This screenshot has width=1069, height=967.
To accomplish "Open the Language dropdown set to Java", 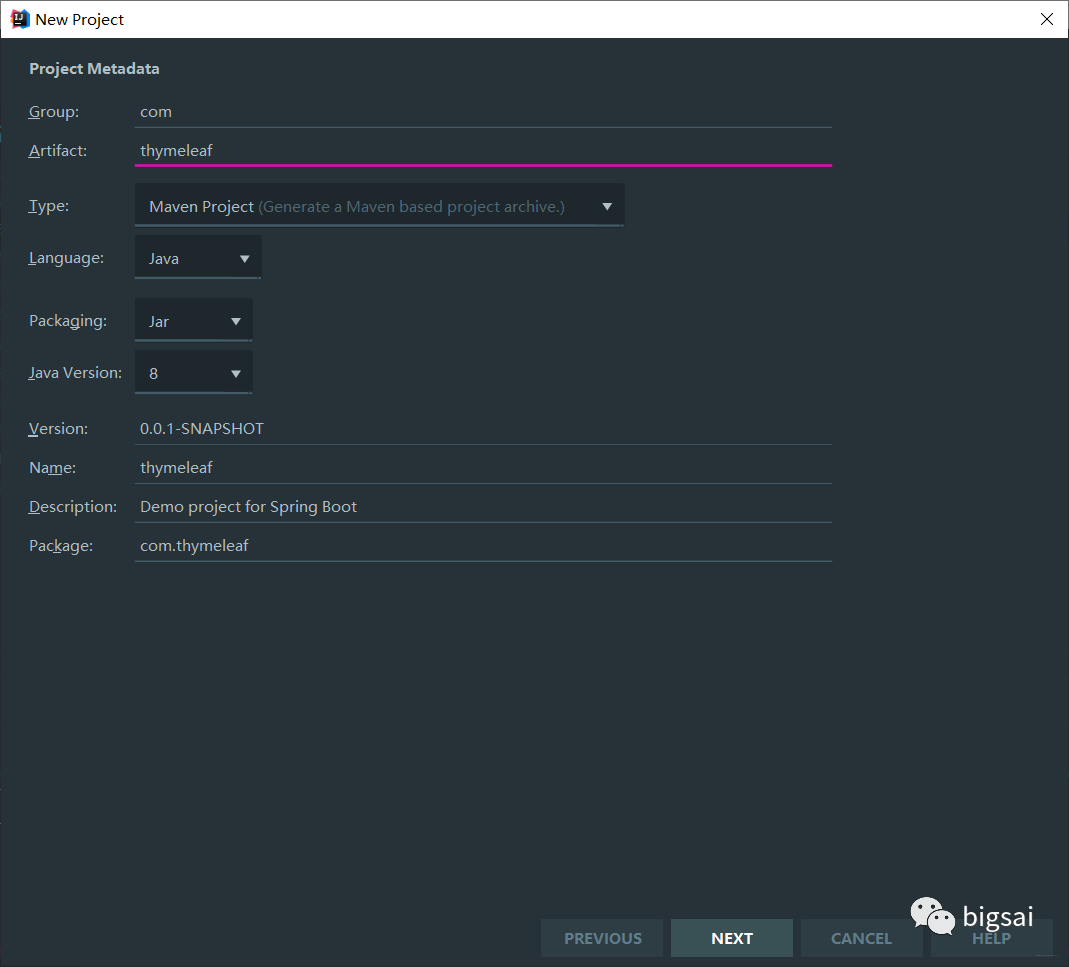I will tap(198, 258).
